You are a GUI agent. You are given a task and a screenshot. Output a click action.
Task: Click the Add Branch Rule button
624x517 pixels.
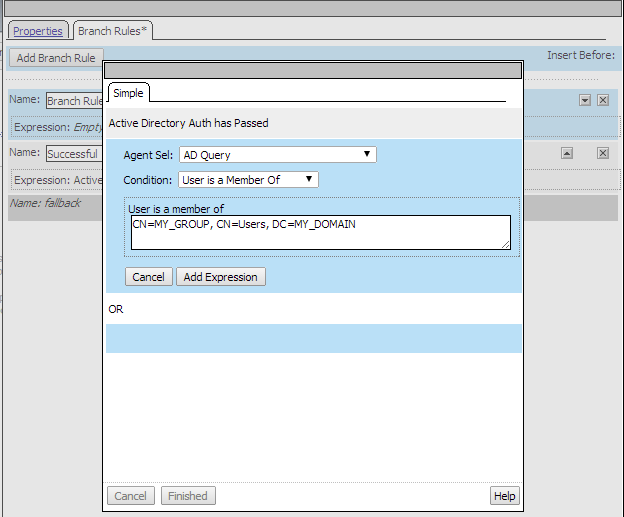click(x=56, y=58)
